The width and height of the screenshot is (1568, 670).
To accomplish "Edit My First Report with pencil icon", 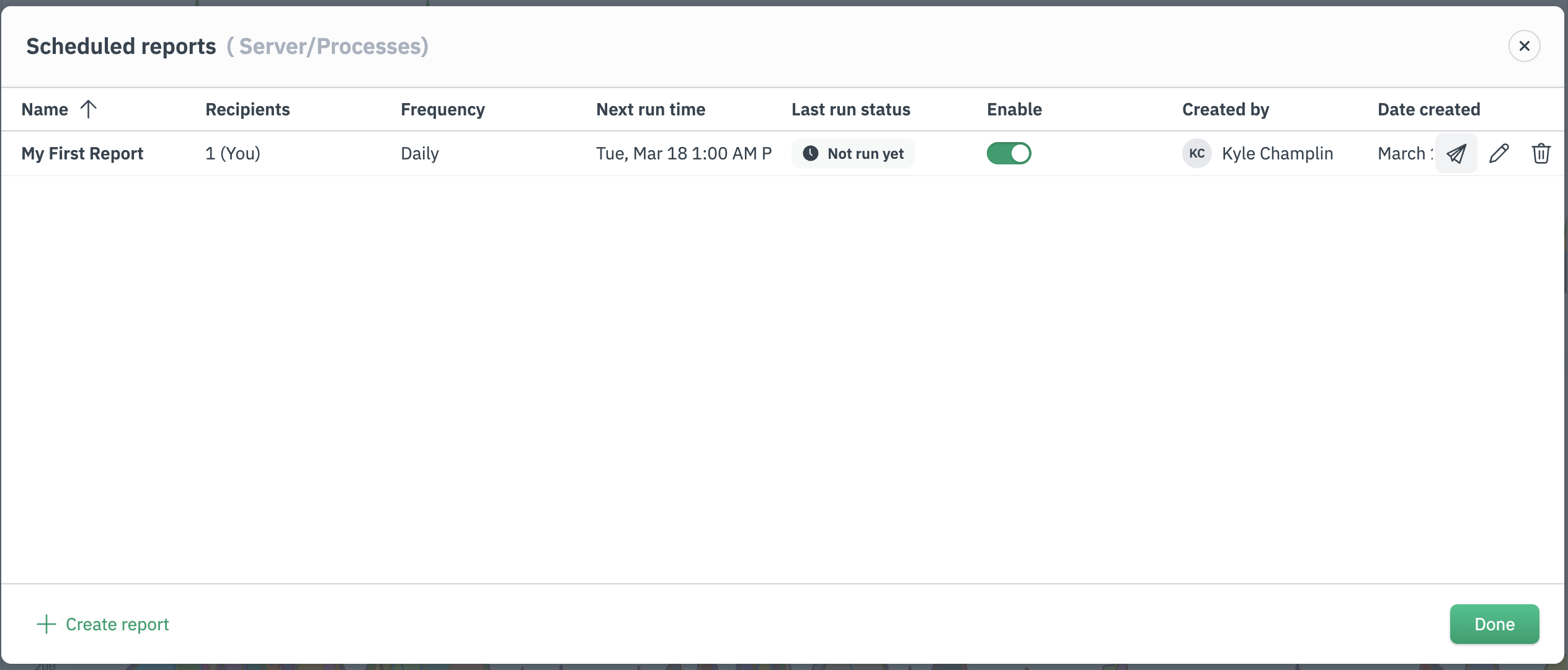I will (1499, 153).
